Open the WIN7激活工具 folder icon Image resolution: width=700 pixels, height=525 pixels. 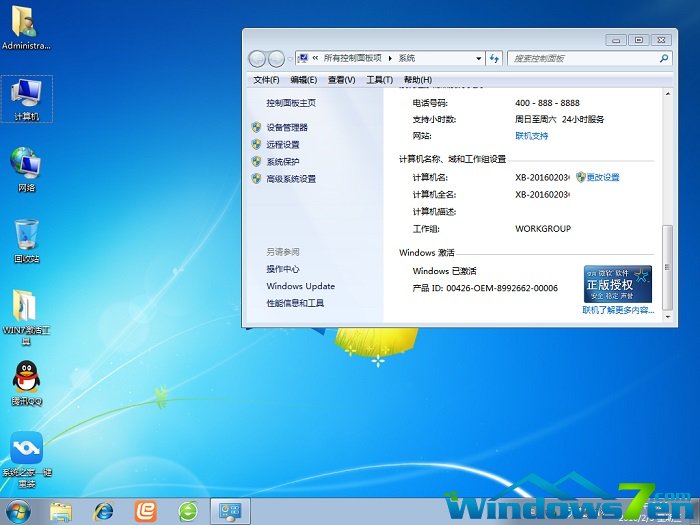click(26, 317)
